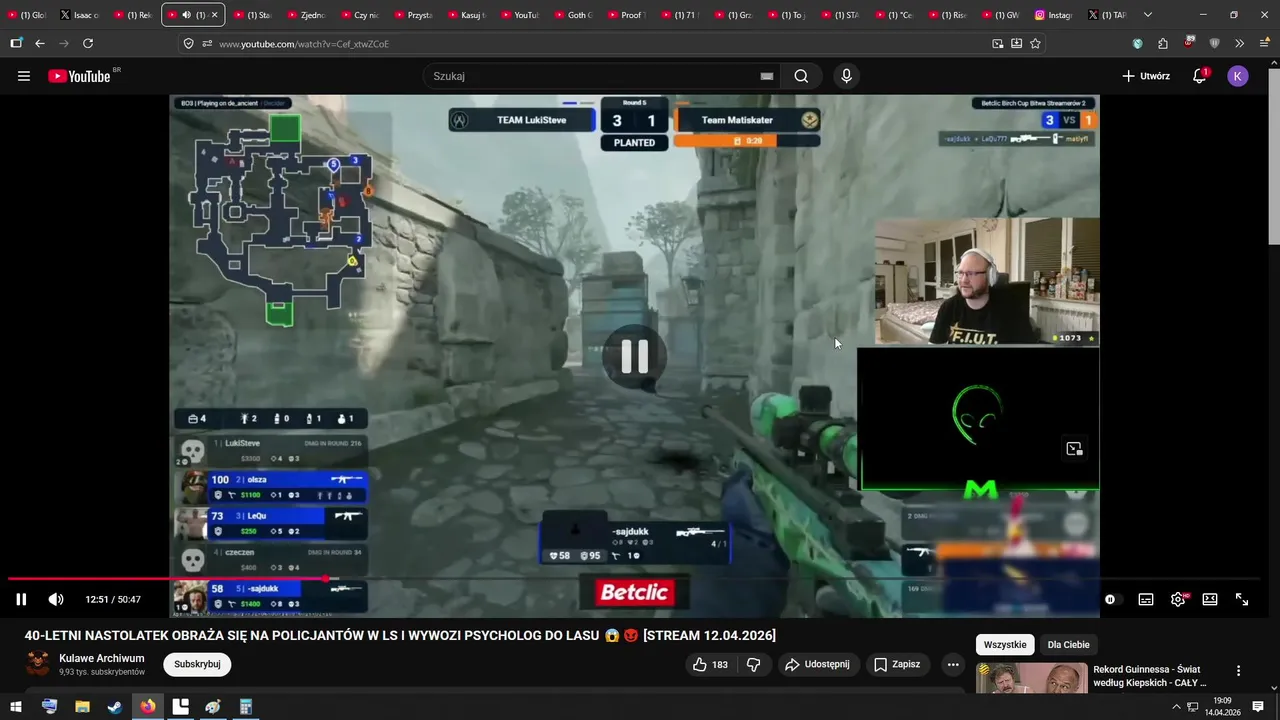
Task: Open the Utwórz create menu
Action: (1145, 76)
